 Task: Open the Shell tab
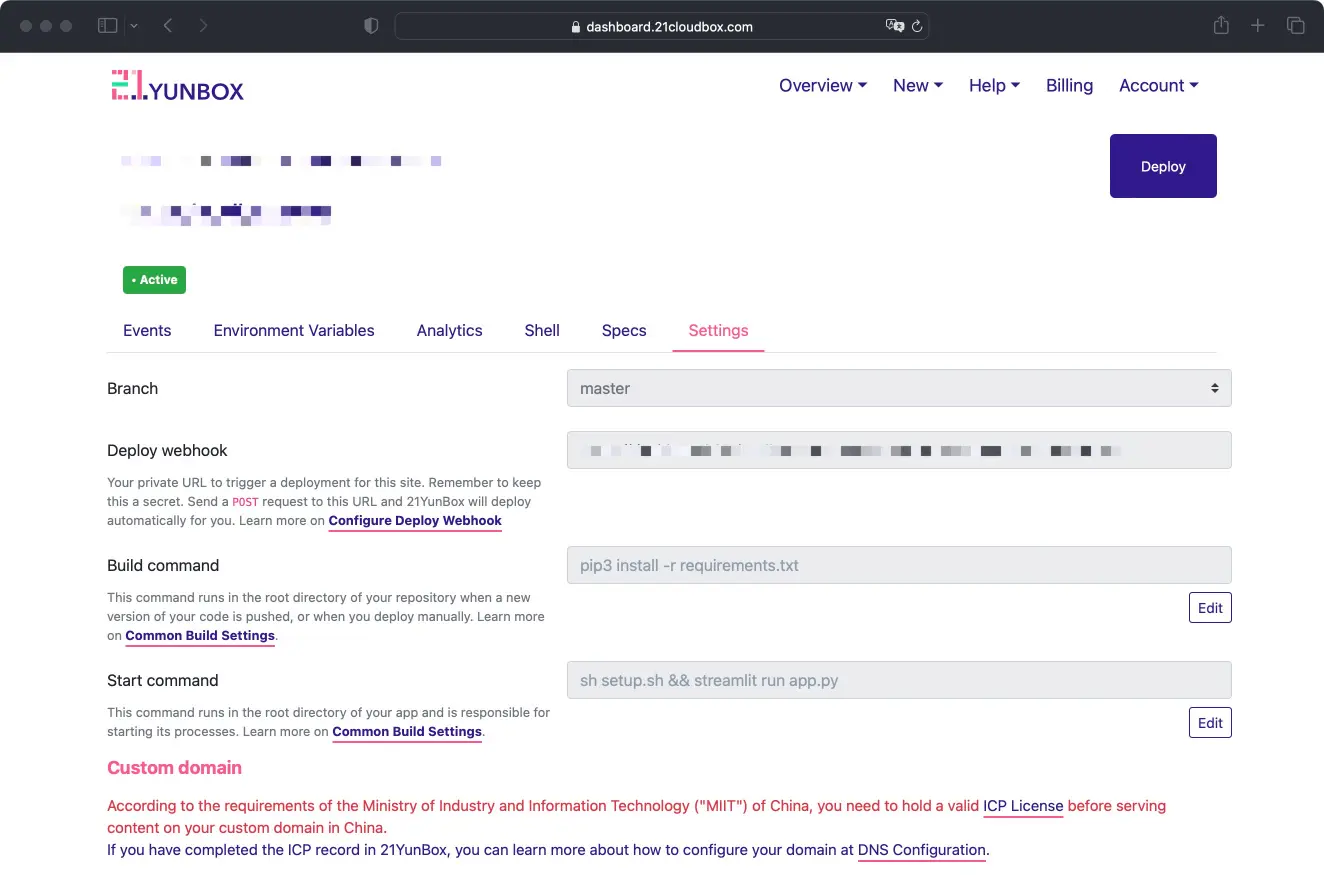coord(542,331)
